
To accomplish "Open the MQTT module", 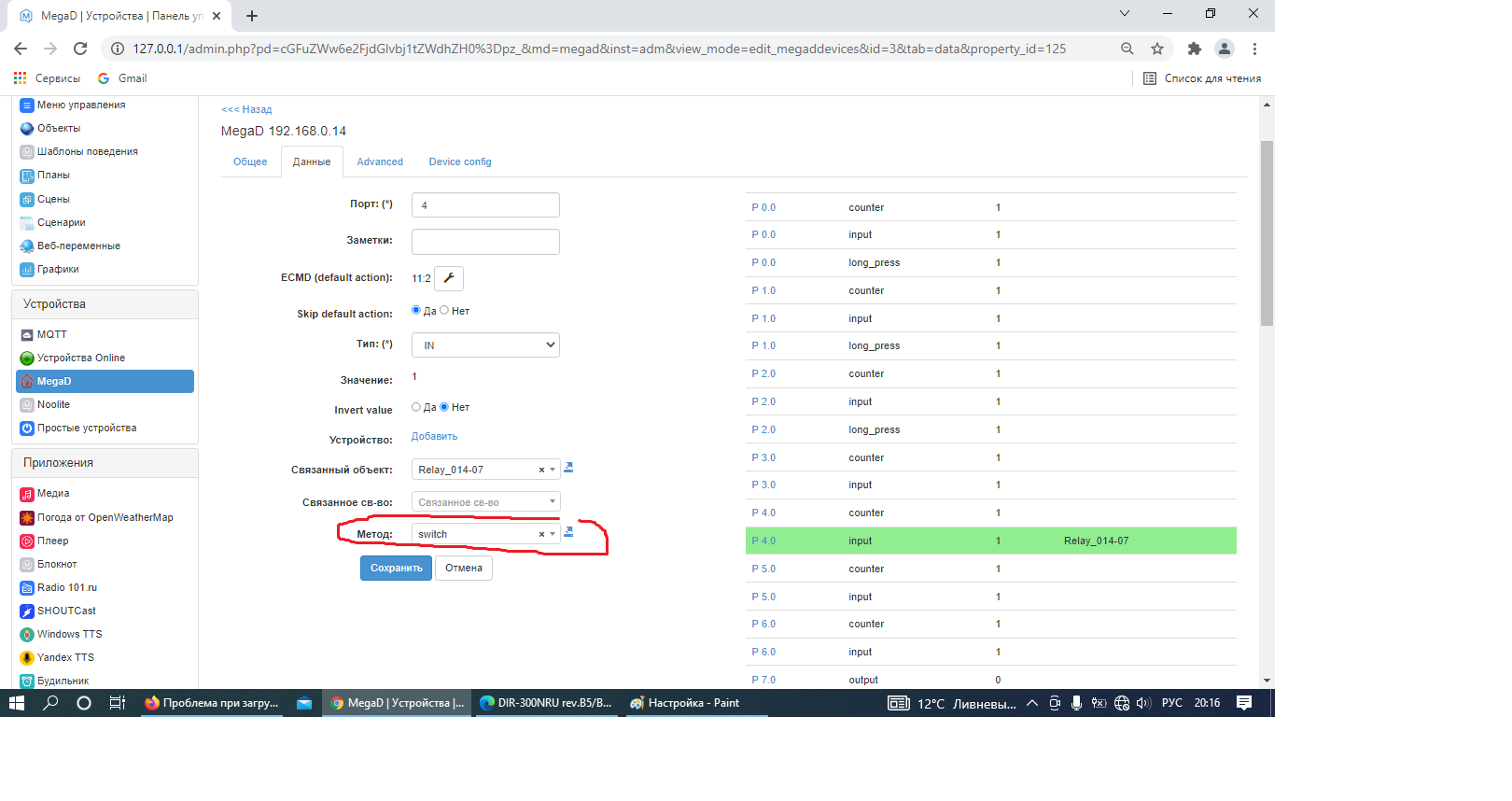I will [x=51, y=334].
